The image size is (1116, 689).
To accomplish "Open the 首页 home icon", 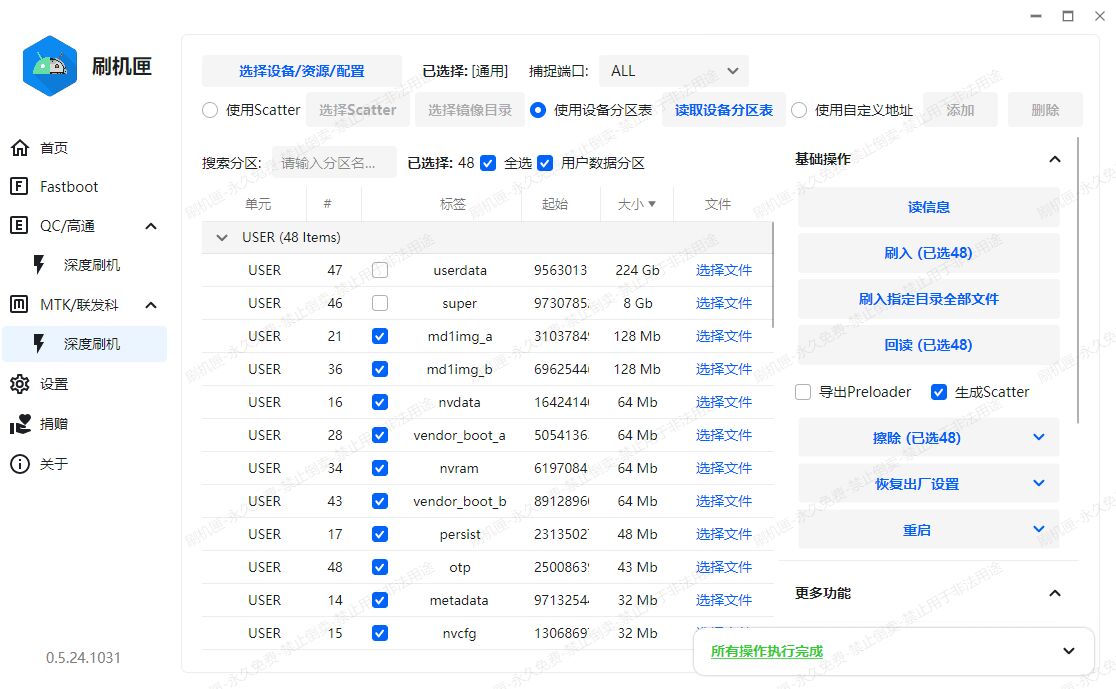I will click(x=19, y=148).
